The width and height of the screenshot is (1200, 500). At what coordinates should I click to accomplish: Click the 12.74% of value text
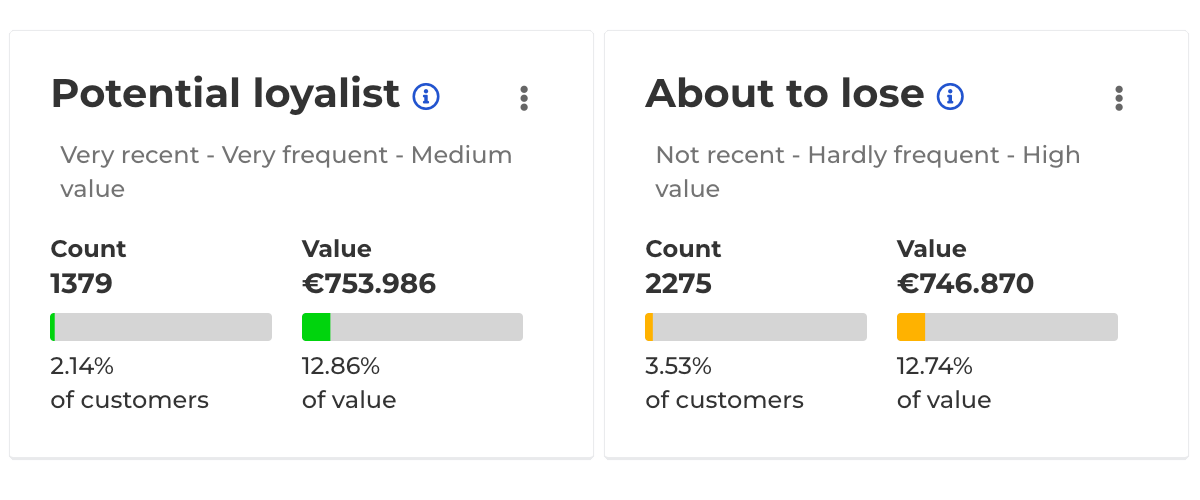point(944,383)
